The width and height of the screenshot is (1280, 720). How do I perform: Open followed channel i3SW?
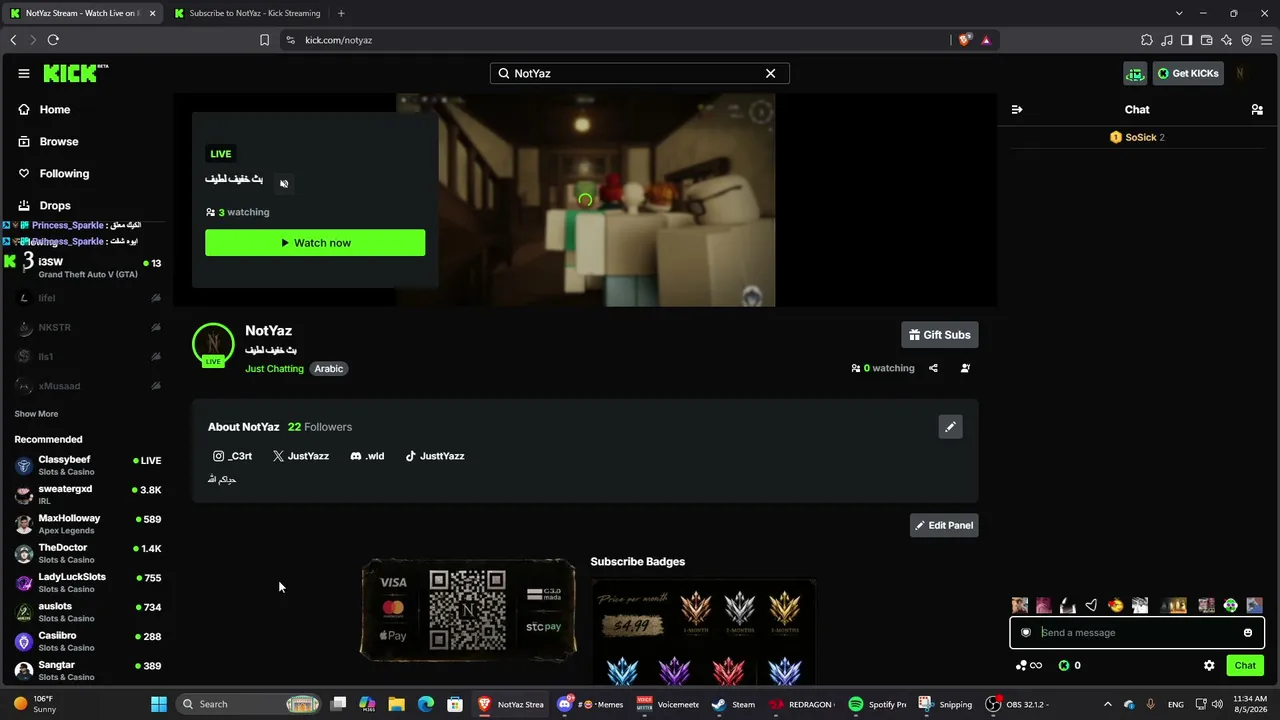click(88, 267)
